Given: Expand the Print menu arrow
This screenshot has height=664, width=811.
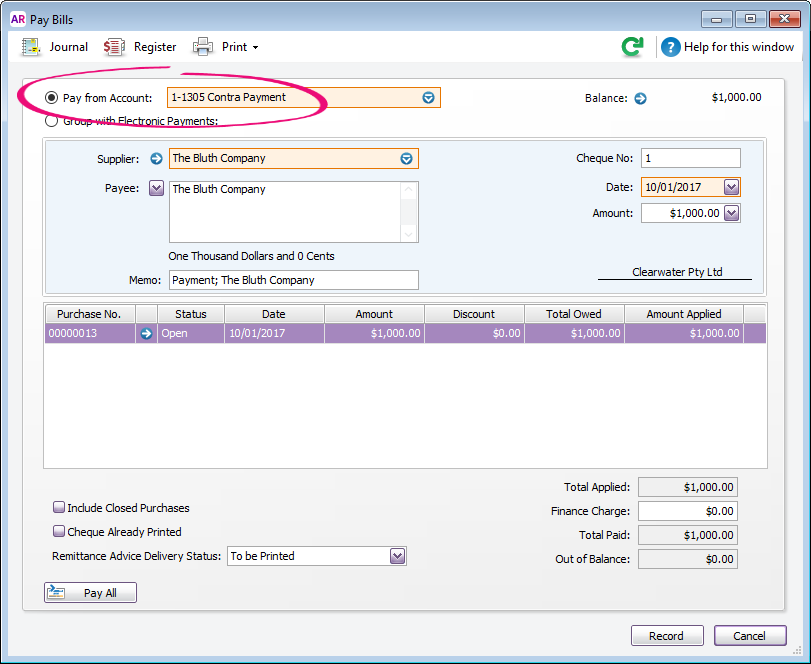Looking at the screenshot, I should (256, 48).
